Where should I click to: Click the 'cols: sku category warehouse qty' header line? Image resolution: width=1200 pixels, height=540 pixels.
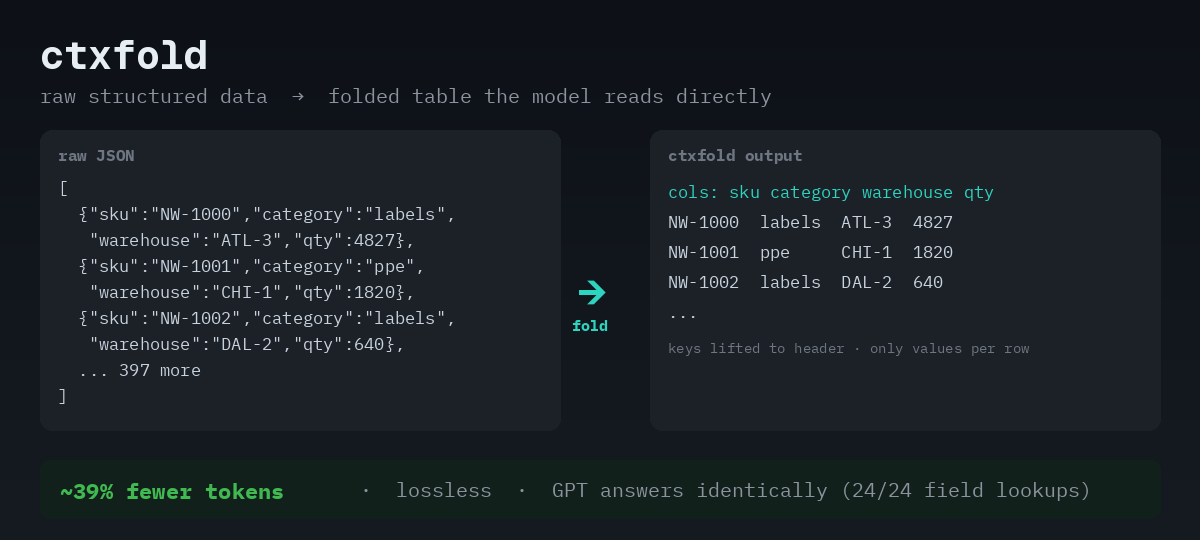click(831, 192)
